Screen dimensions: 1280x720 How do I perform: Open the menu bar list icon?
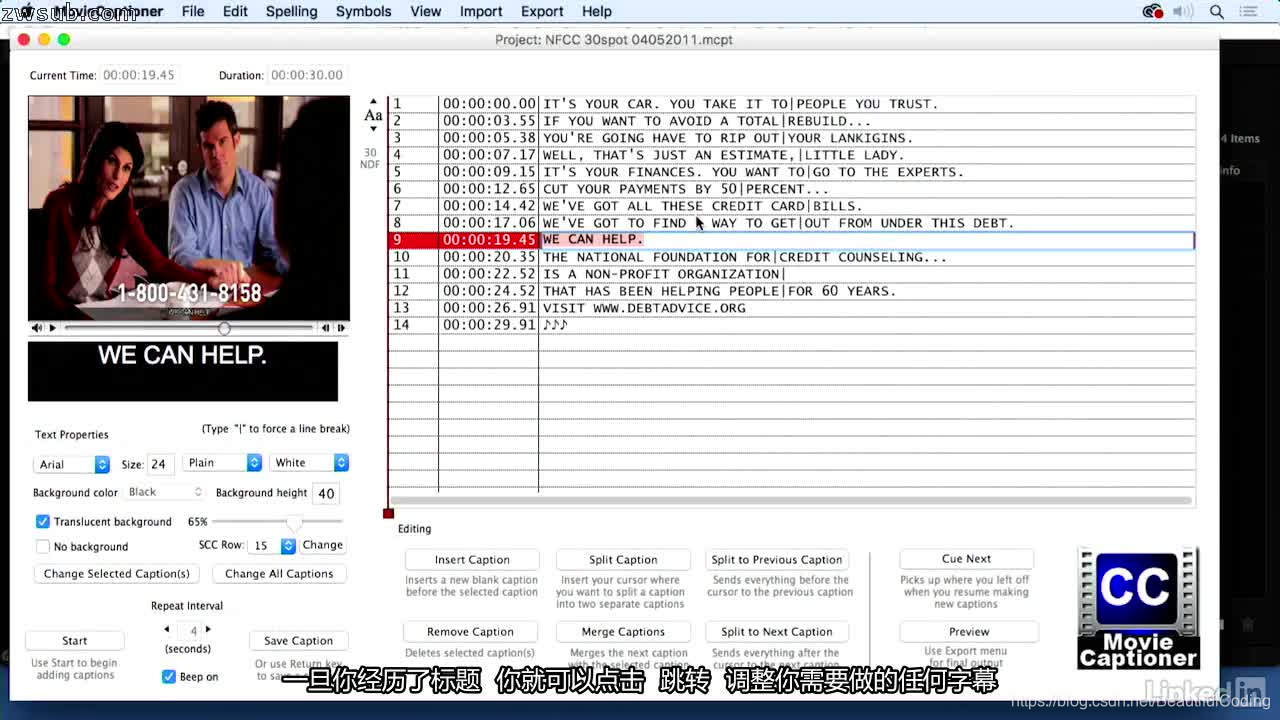(x=1249, y=12)
